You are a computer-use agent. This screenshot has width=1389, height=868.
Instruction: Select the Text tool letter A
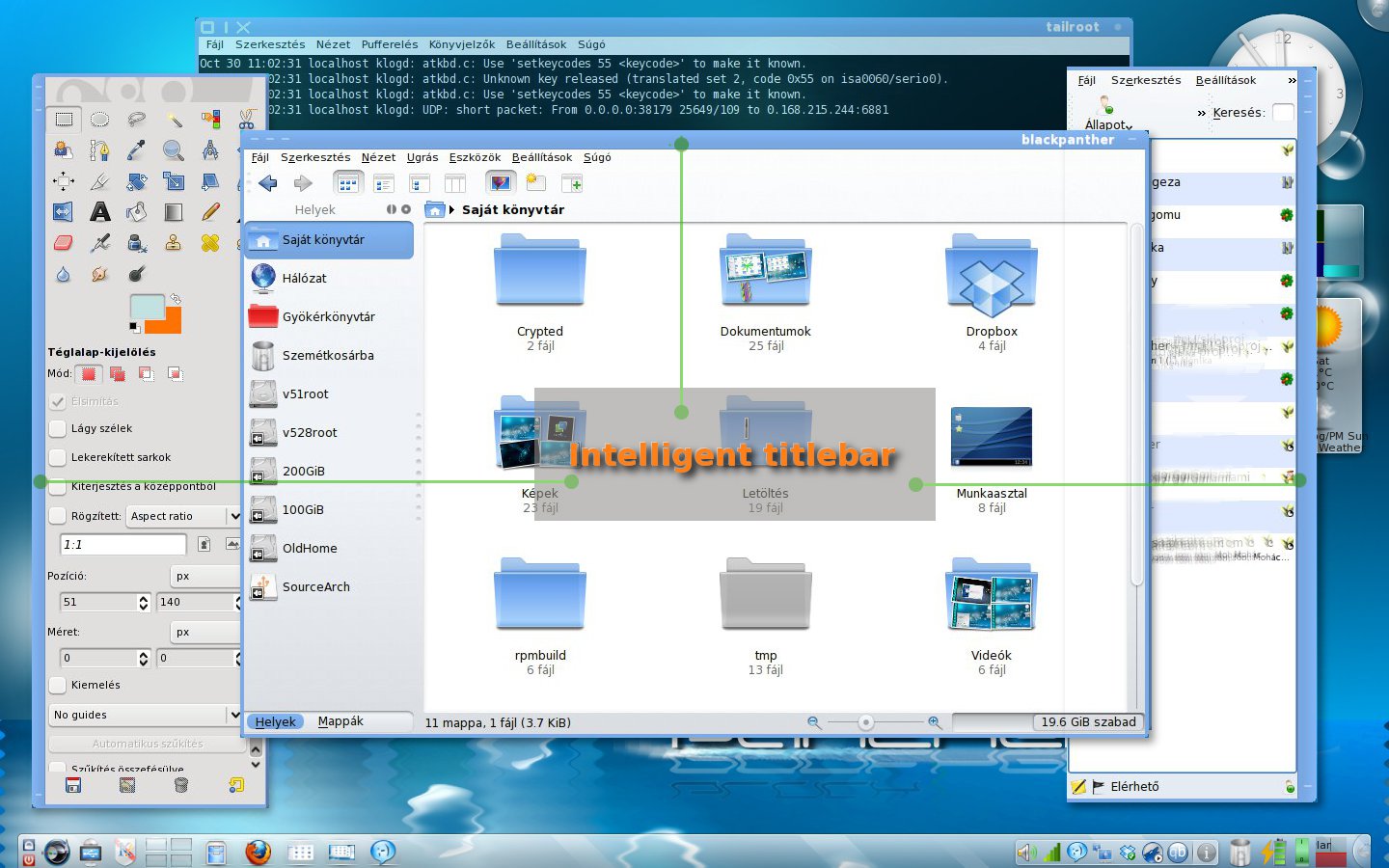point(99,212)
